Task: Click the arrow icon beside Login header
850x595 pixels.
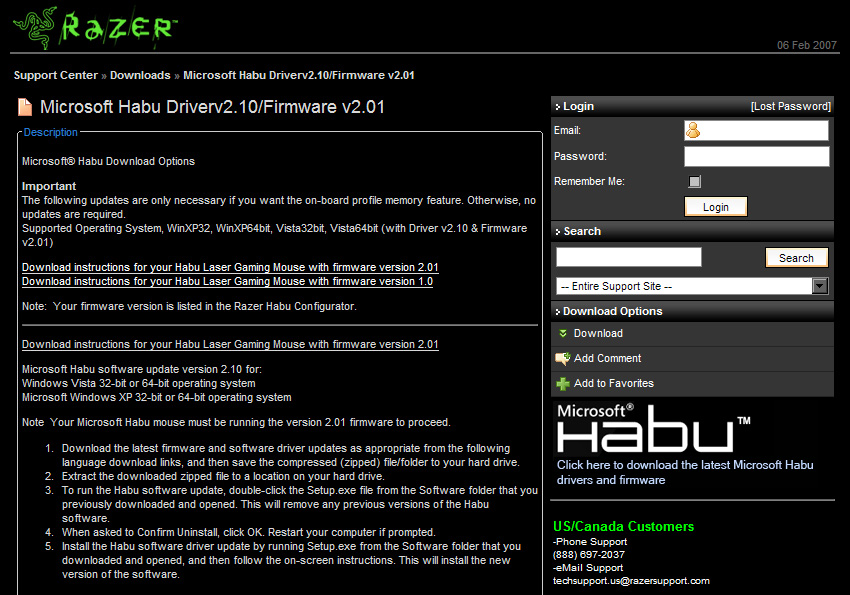Action: click(x=557, y=107)
